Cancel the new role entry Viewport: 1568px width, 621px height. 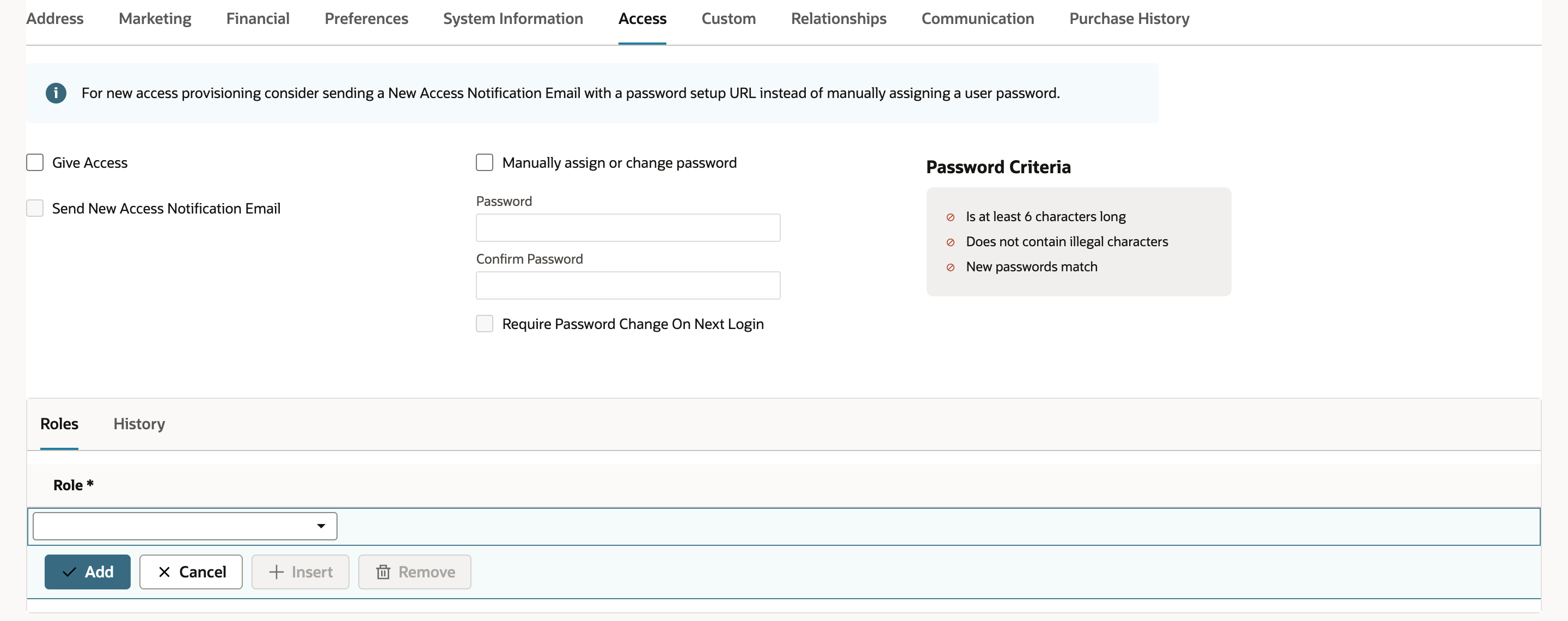(191, 573)
